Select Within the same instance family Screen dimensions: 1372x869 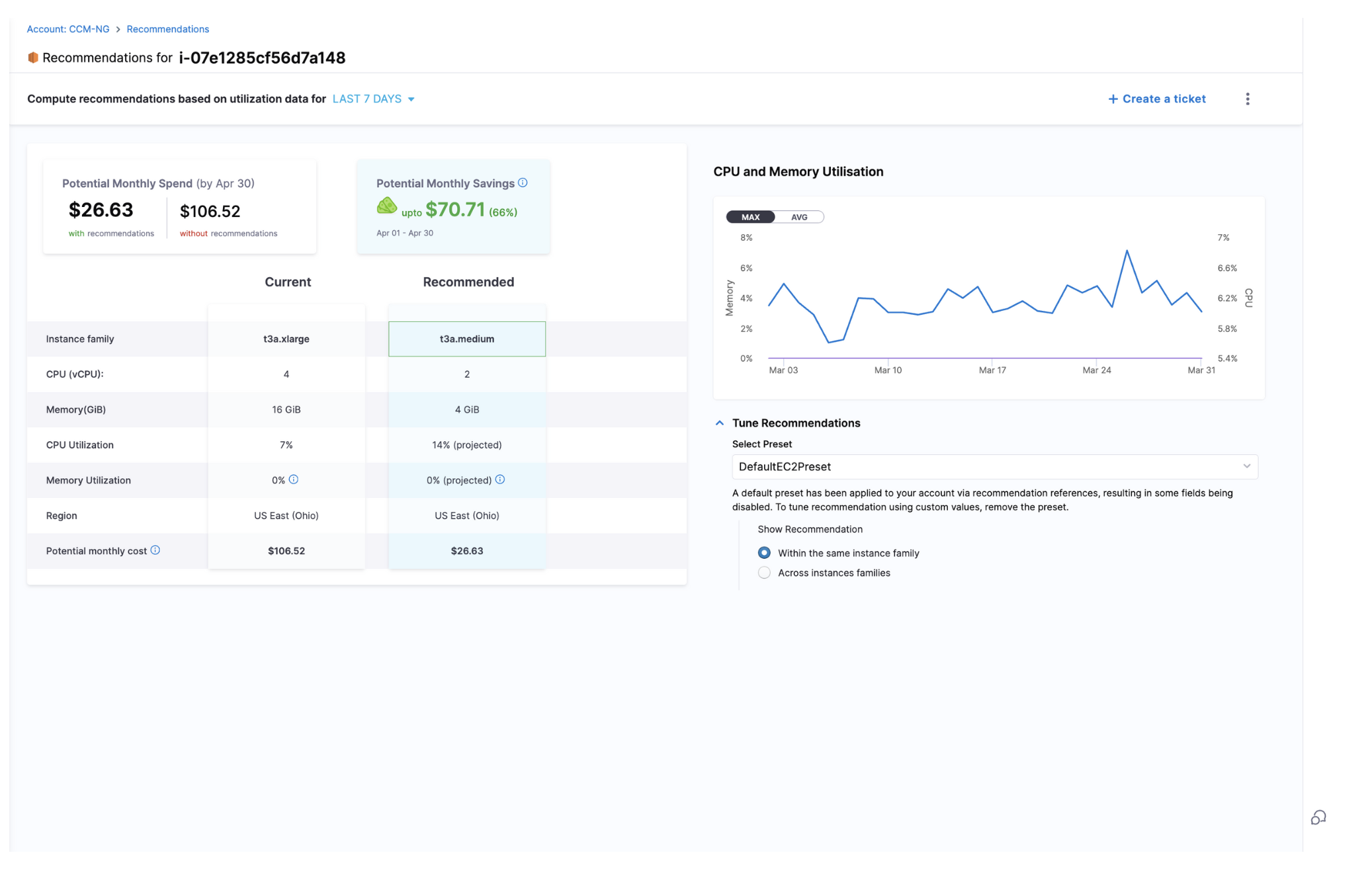tap(764, 553)
